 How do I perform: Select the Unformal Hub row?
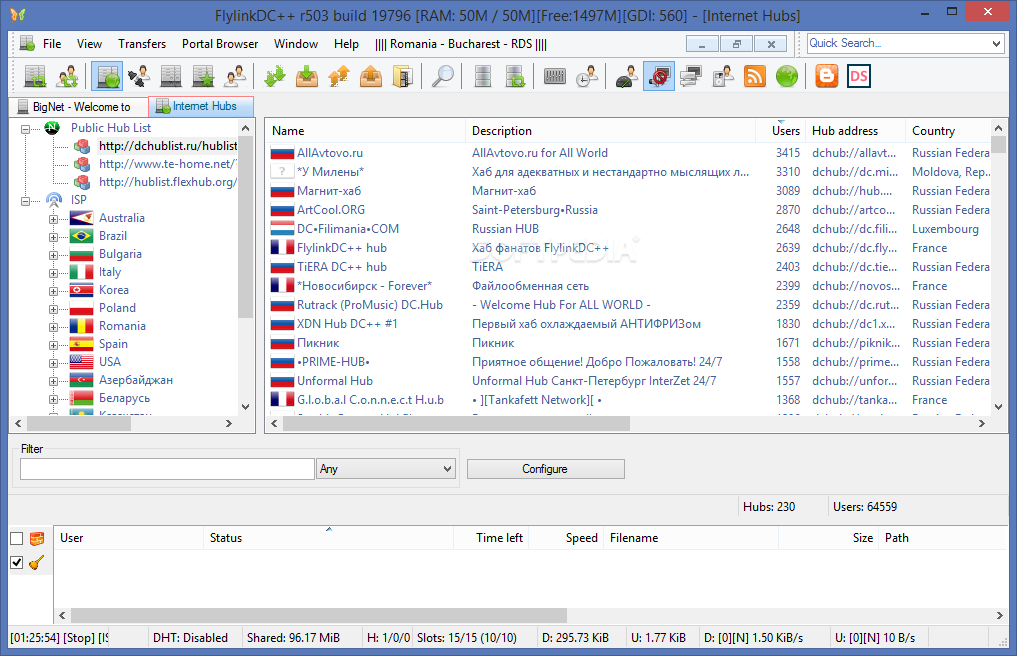[x=629, y=381]
